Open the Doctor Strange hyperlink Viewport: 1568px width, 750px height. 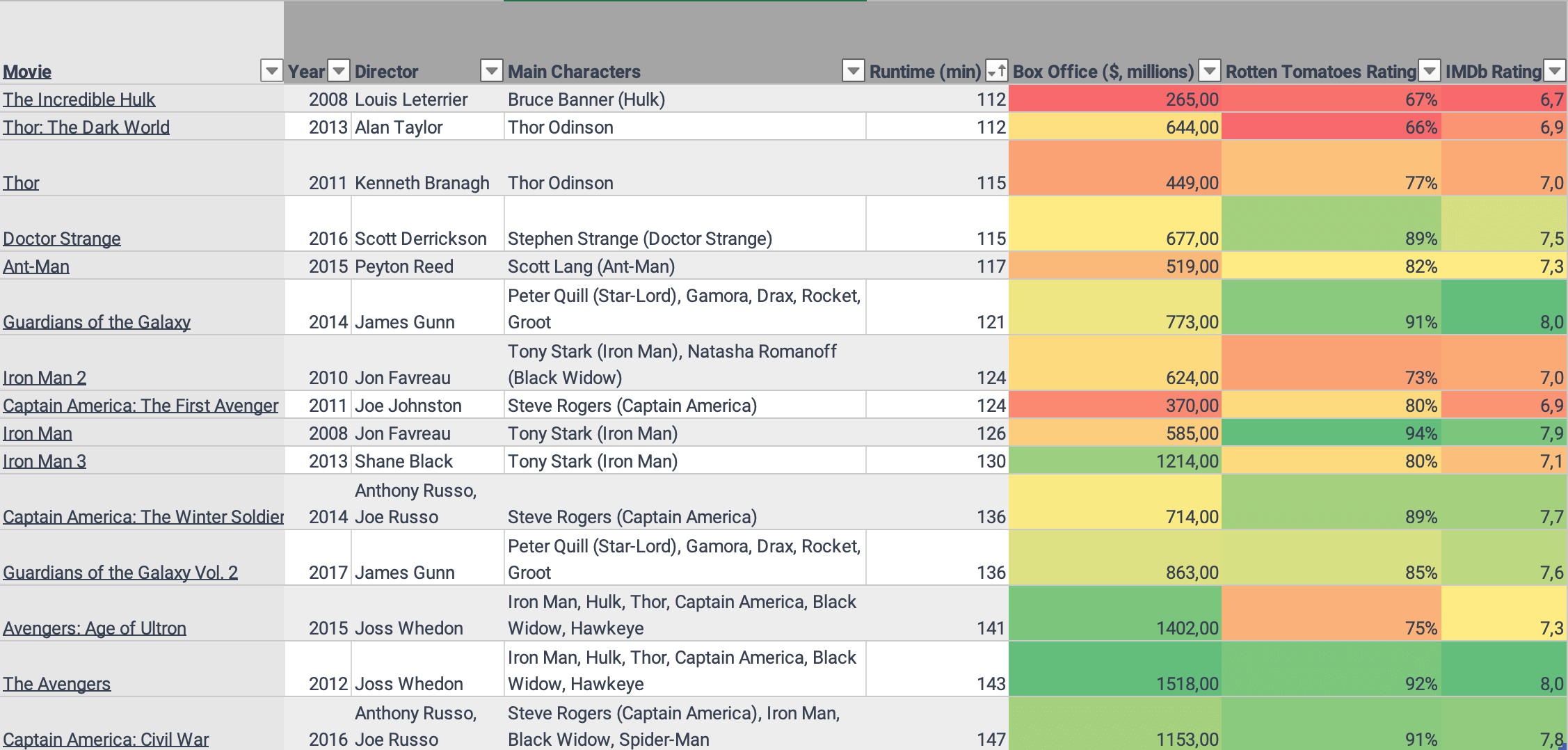[62, 239]
